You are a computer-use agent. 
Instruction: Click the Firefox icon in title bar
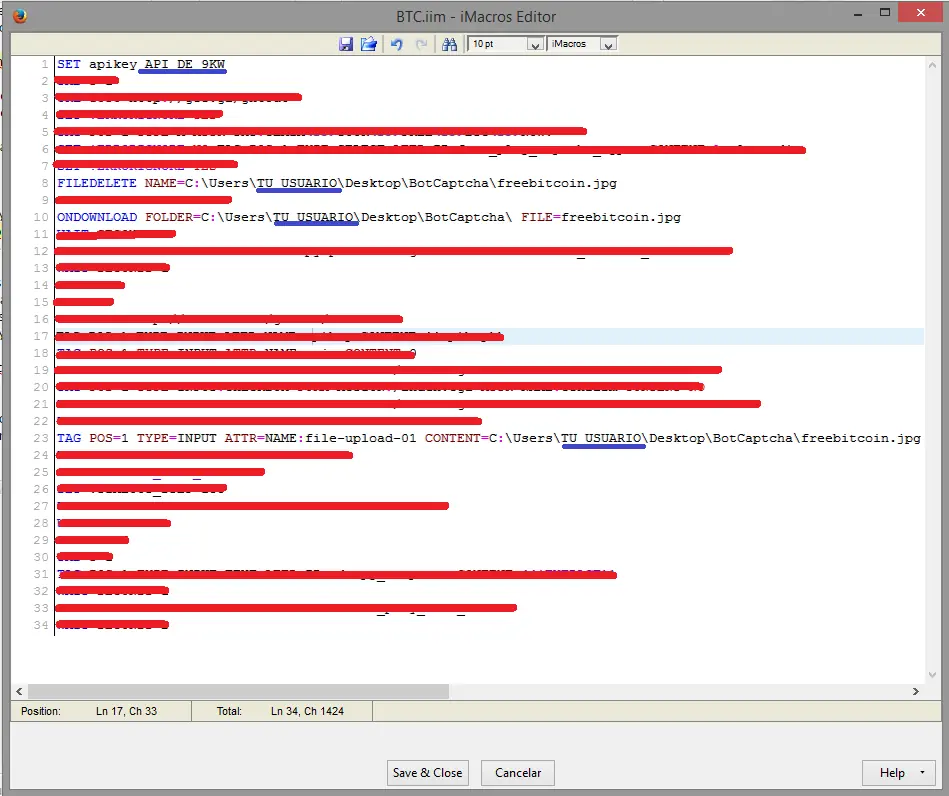pos(19,16)
